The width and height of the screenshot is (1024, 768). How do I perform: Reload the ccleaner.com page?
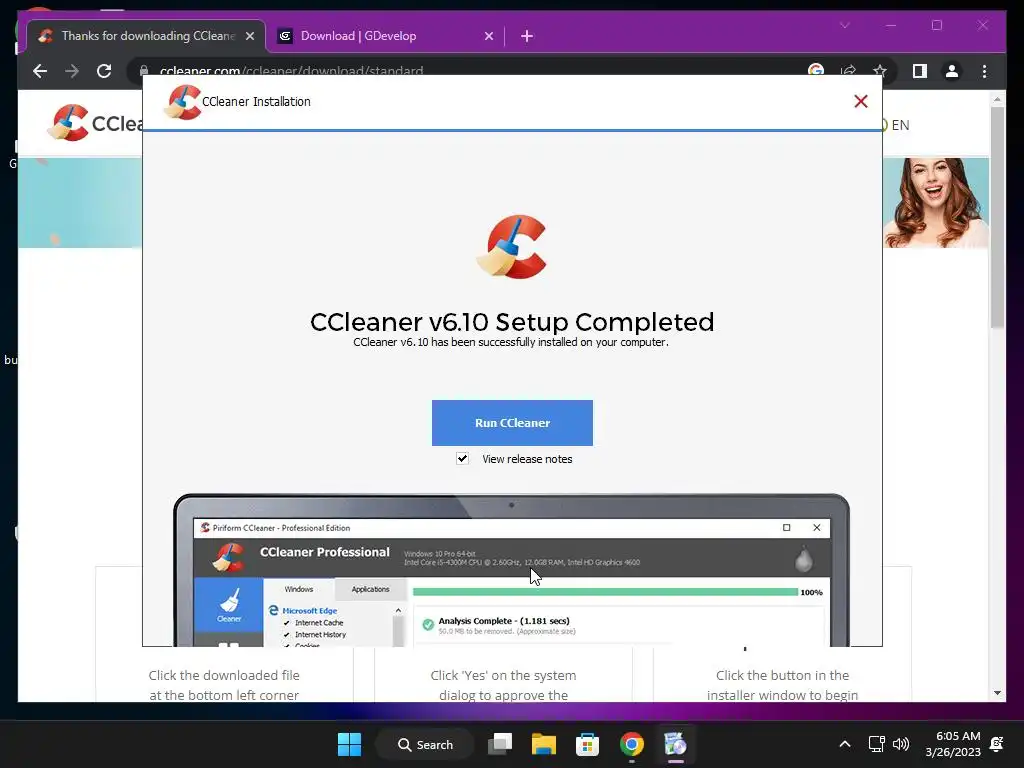click(104, 71)
